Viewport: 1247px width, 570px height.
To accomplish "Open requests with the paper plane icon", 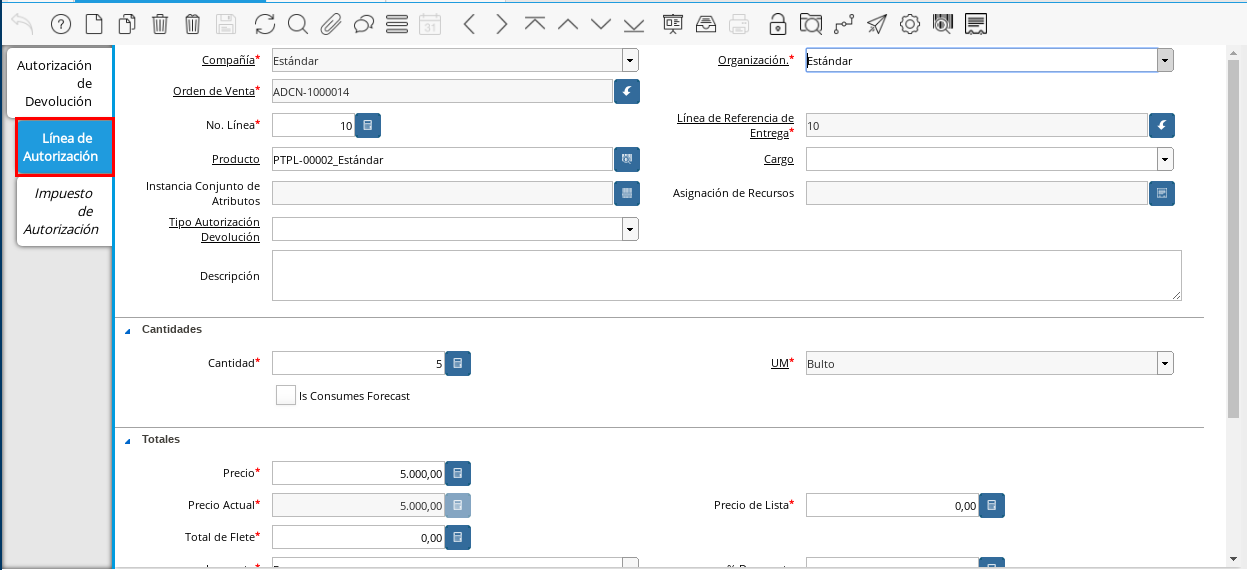I will click(877, 23).
